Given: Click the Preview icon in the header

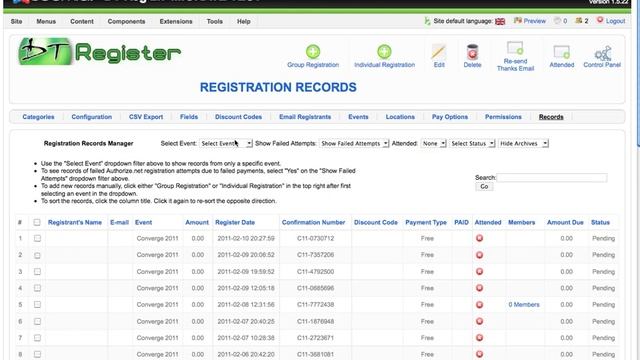Looking at the screenshot, I should click(518, 20).
